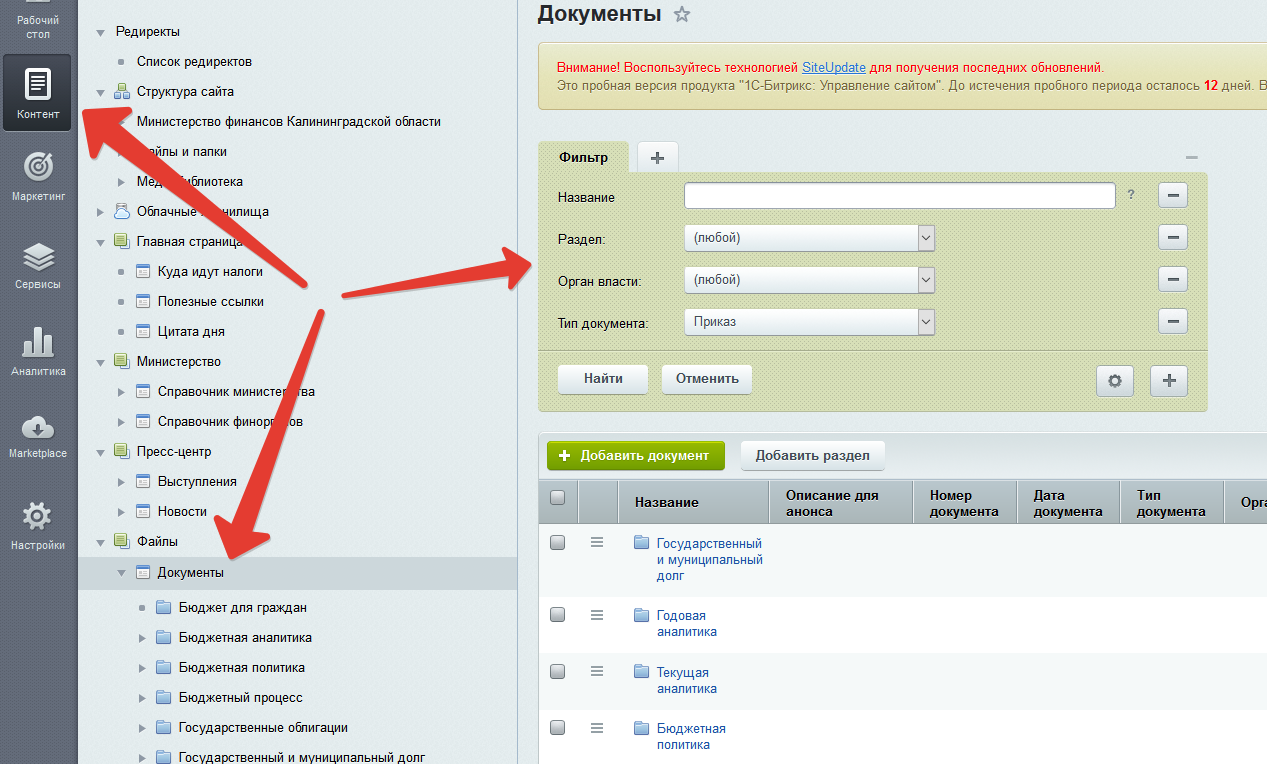The width and height of the screenshot is (1267, 764).
Task: Open filter settings gear button
Action: click(1115, 380)
